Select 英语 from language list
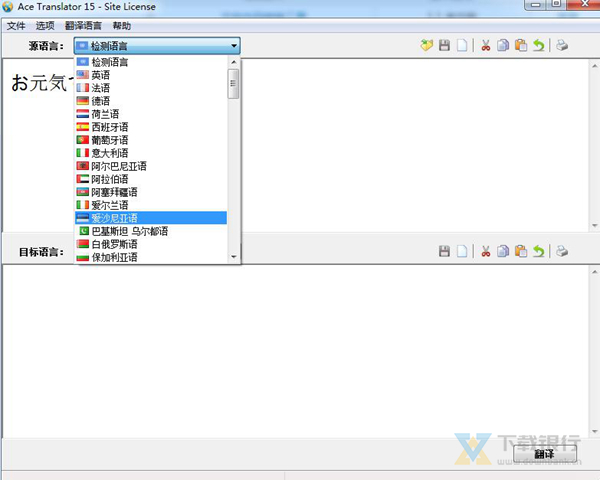This screenshot has height=480, width=600. tap(151, 75)
